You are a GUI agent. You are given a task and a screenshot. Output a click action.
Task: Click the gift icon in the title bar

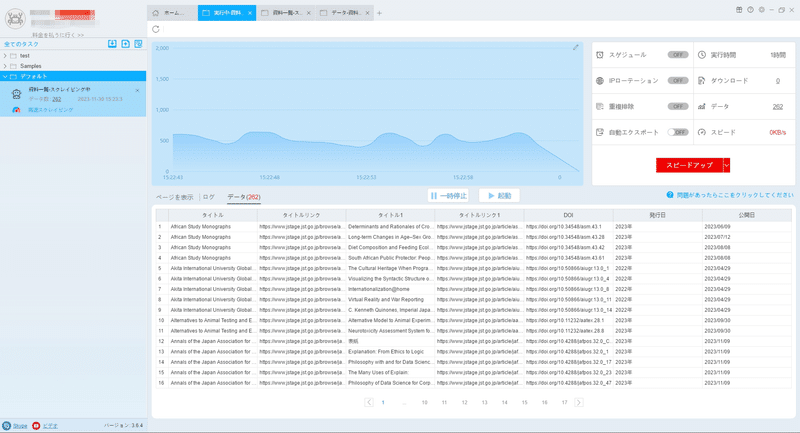739,10
